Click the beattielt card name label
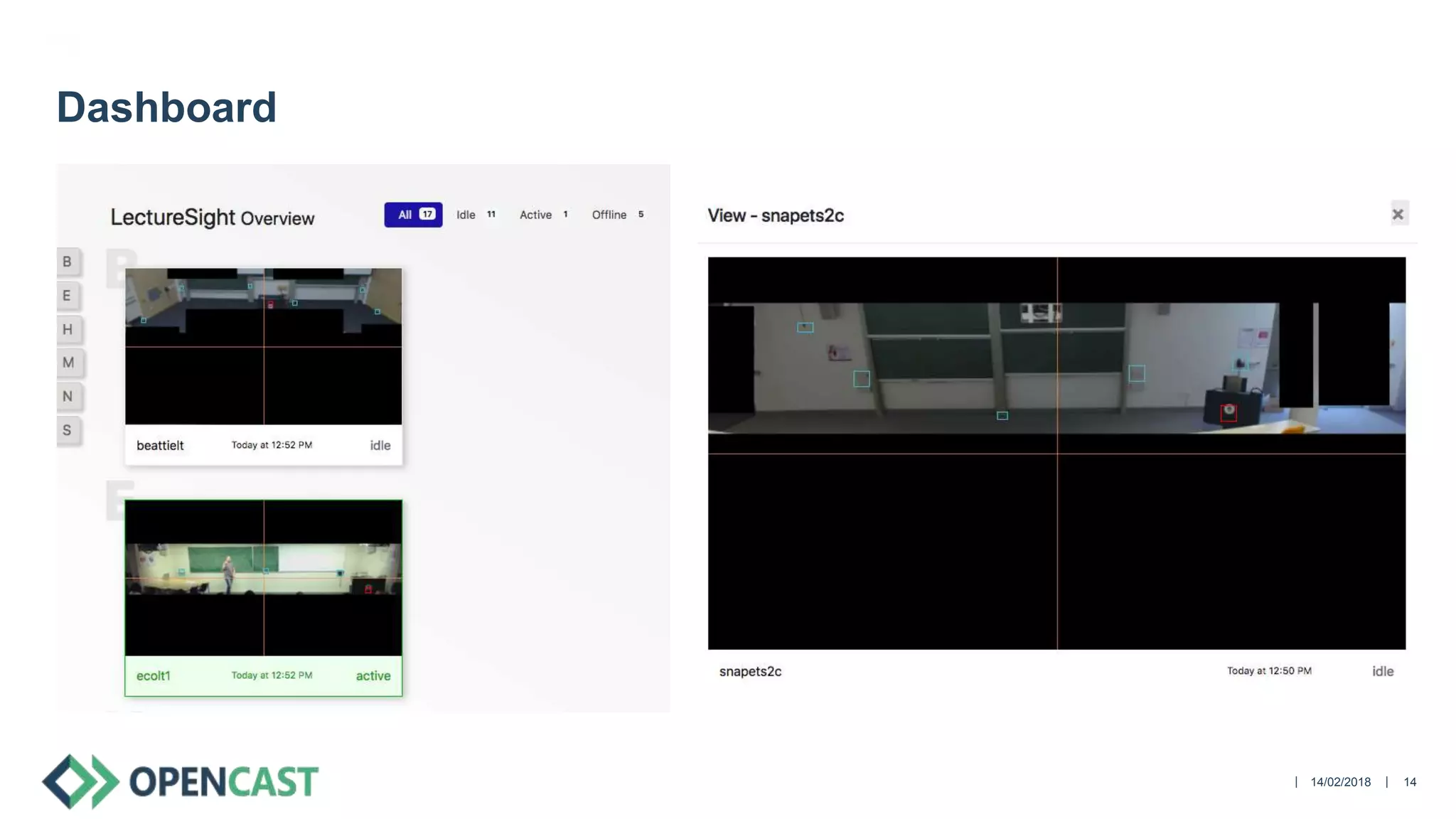1456x819 pixels. click(160, 446)
